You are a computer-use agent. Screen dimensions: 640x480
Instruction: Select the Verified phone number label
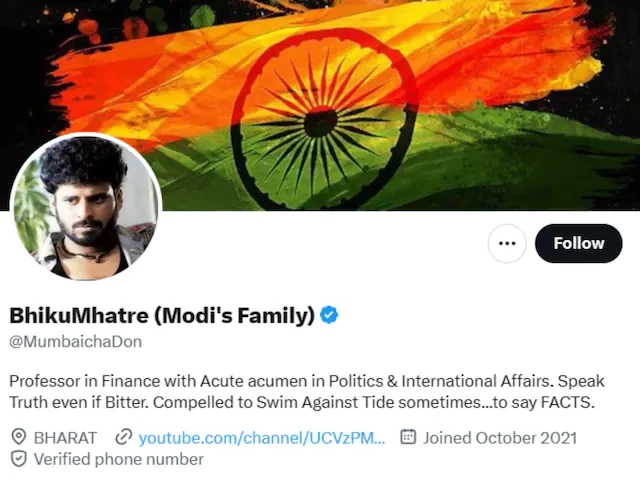118,459
